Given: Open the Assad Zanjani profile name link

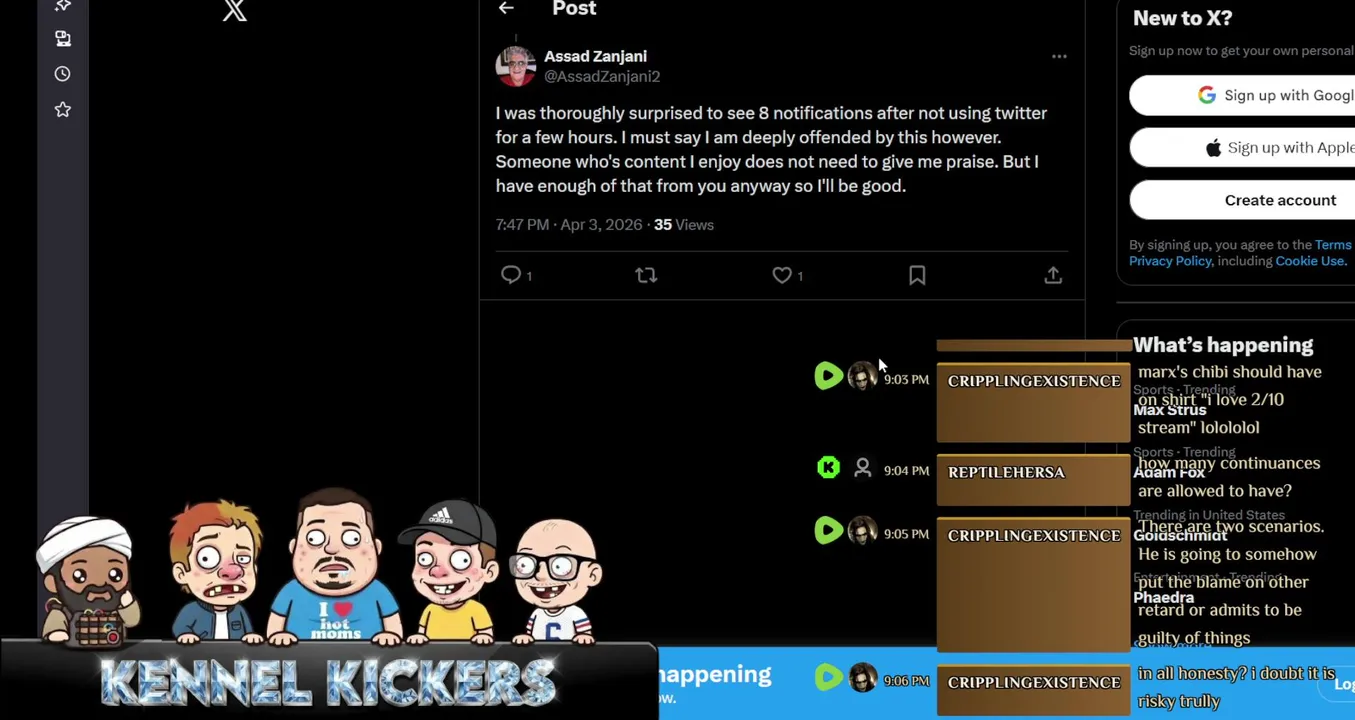Looking at the screenshot, I should (595, 56).
